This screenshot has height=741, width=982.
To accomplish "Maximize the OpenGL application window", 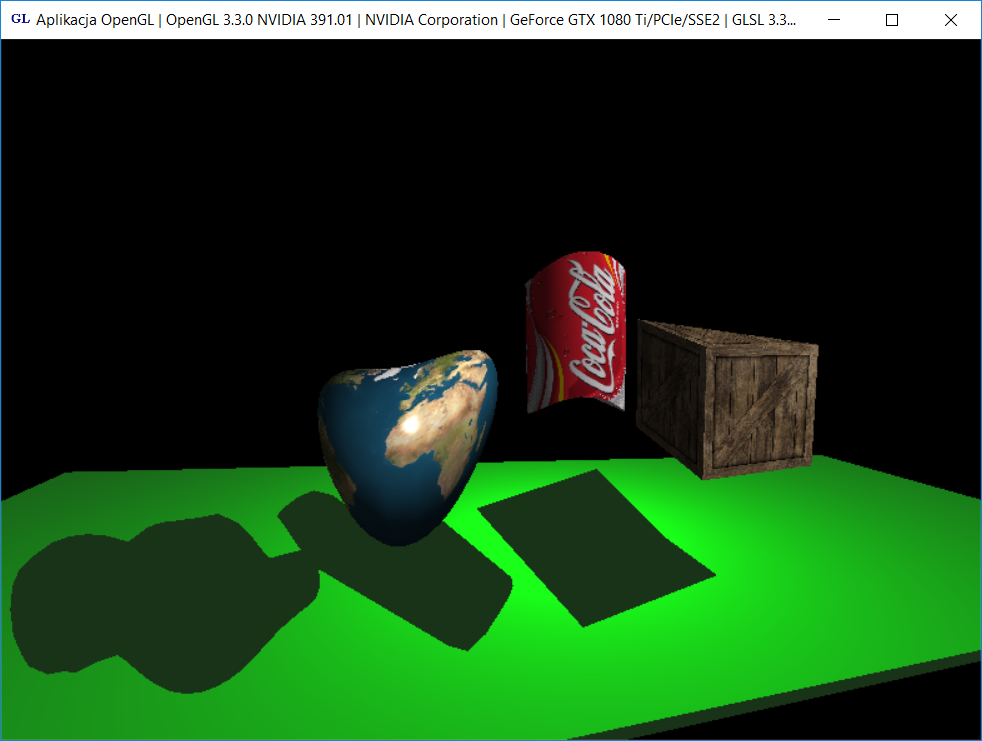I will coord(892,20).
